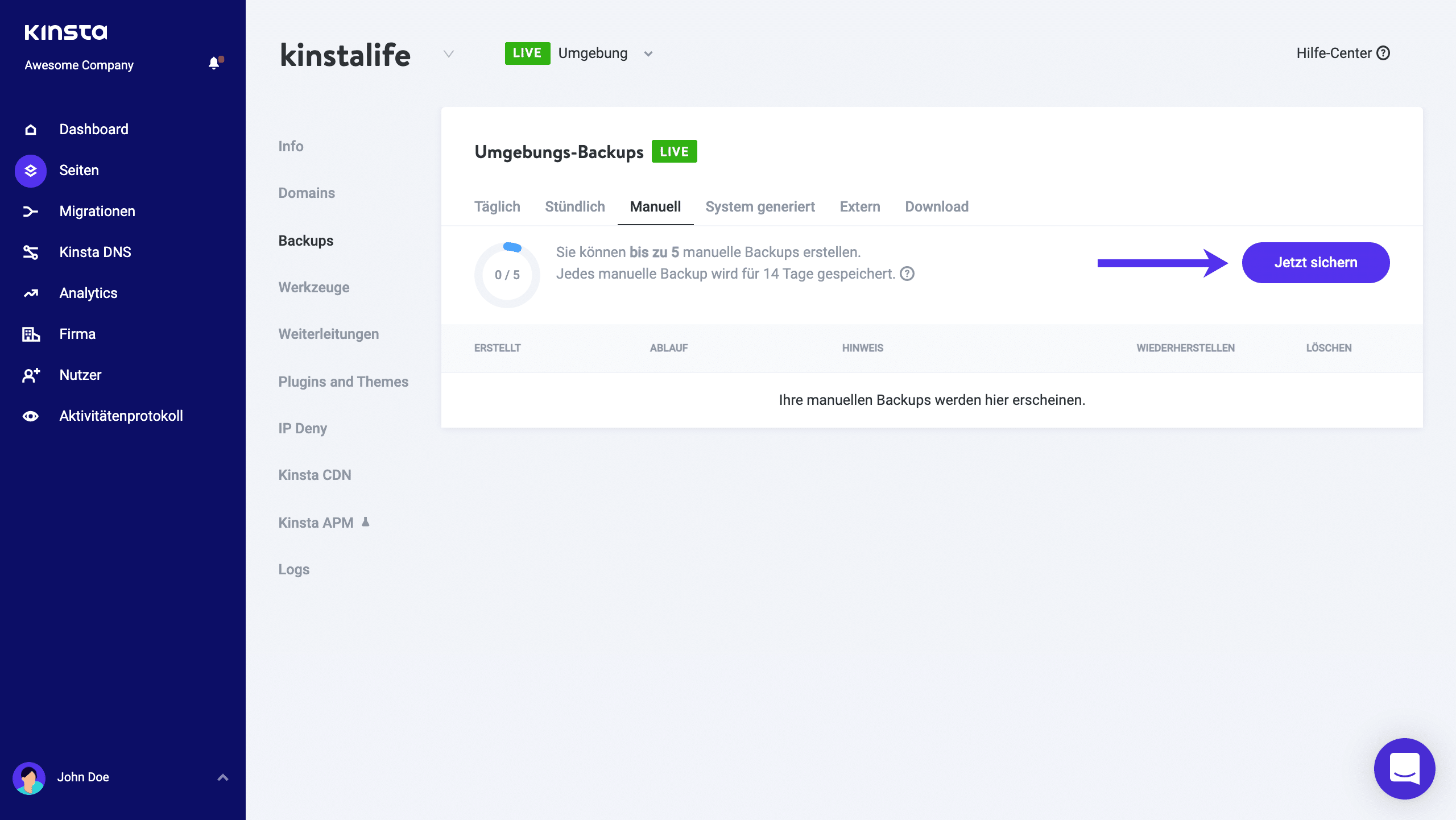Open Analytics from the sidebar
Image resolution: width=1456 pixels, height=820 pixels.
30,293
